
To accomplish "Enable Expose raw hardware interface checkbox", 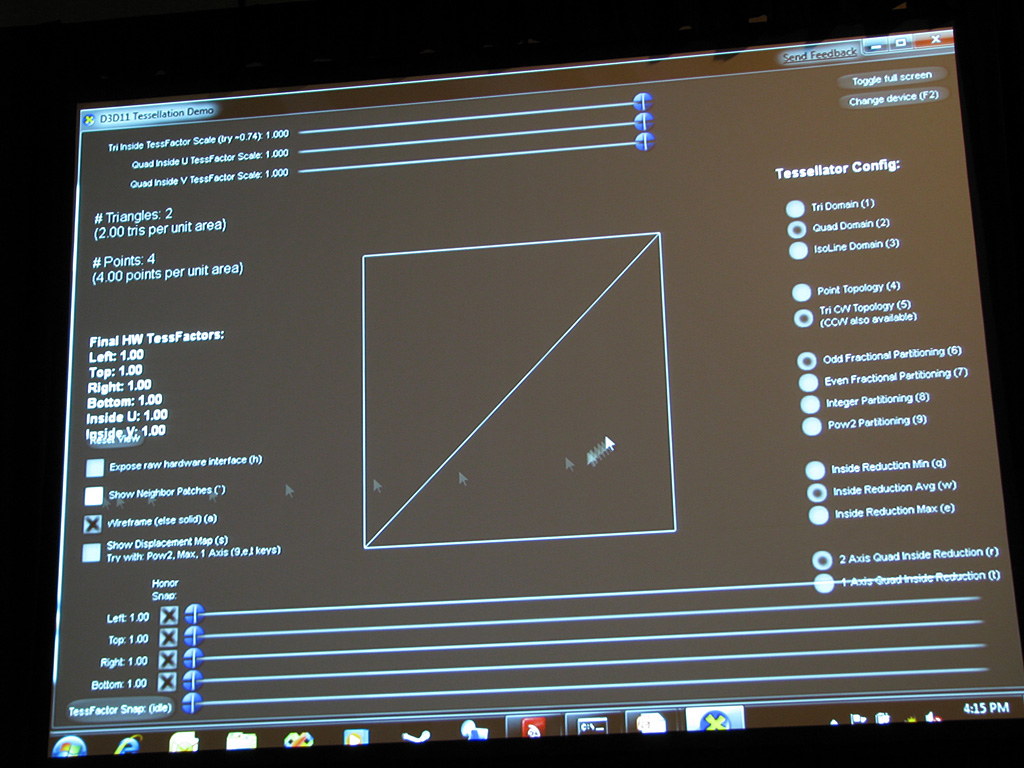I will [x=95, y=468].
